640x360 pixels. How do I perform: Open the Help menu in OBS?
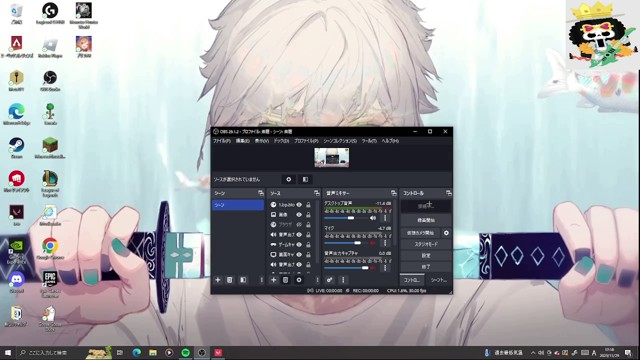coord(390,141)
